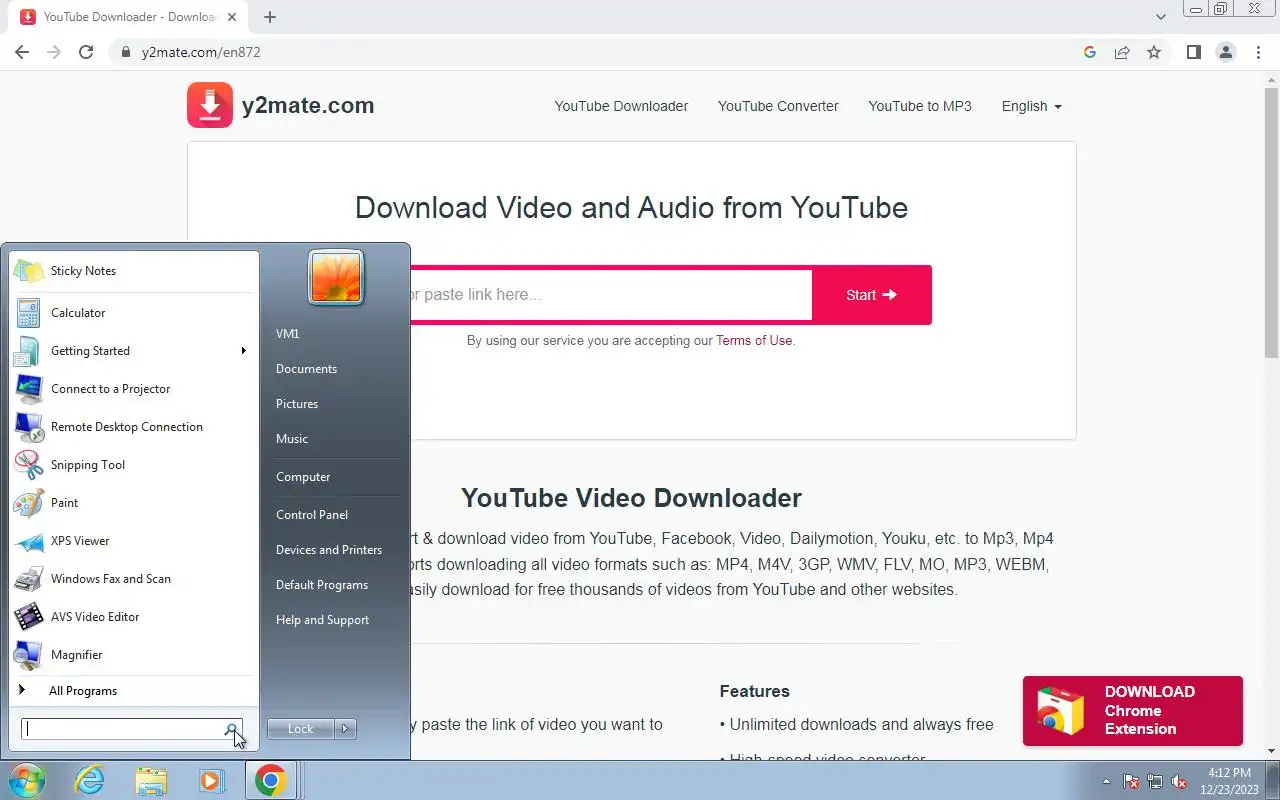This screenshot has height=800, width=1280.
Task: Bookmark this page with star icon
Action: 1154,52
